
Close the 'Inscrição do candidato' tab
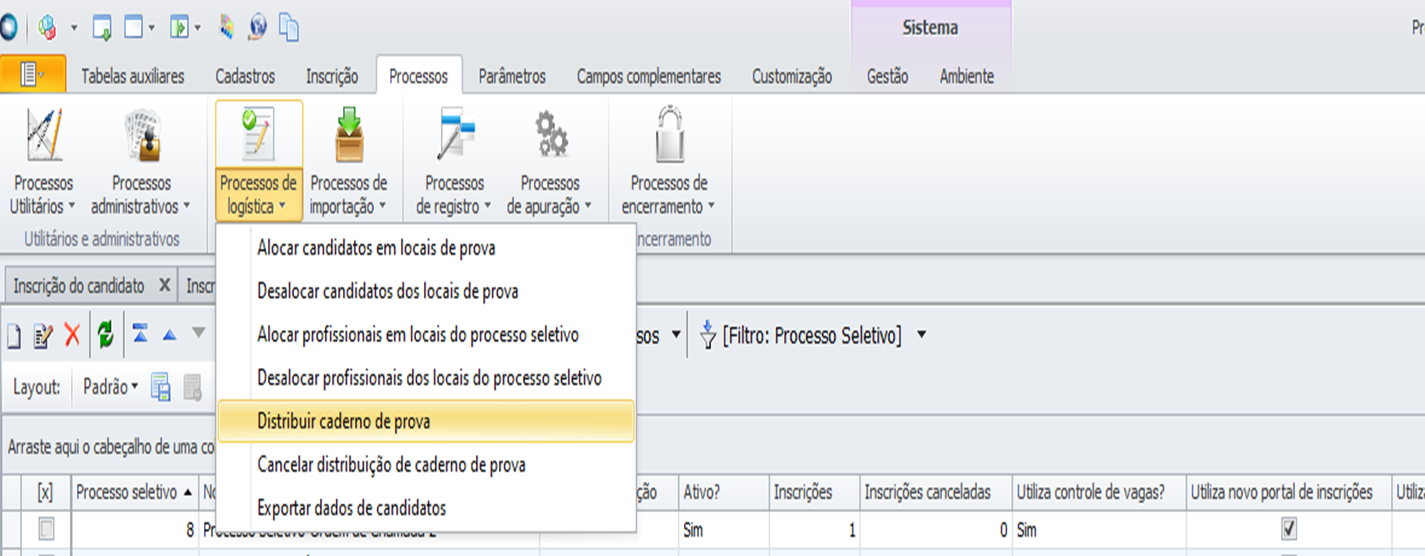point(165,285)
